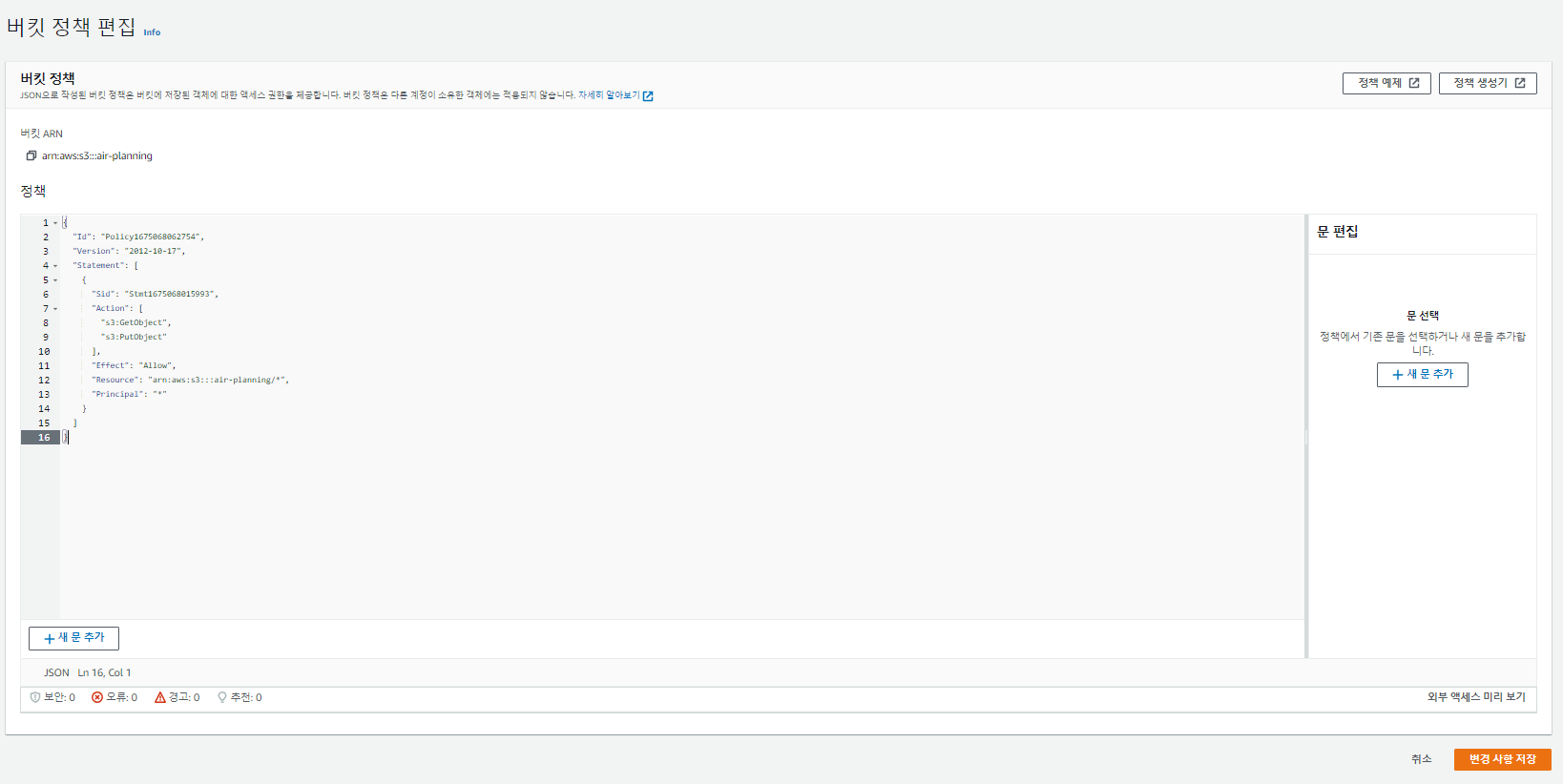Image resolution: width=1563 pixels, height=784 pixels.
Task: Click the "Resource" arn line
Action: tap(190, 380)
